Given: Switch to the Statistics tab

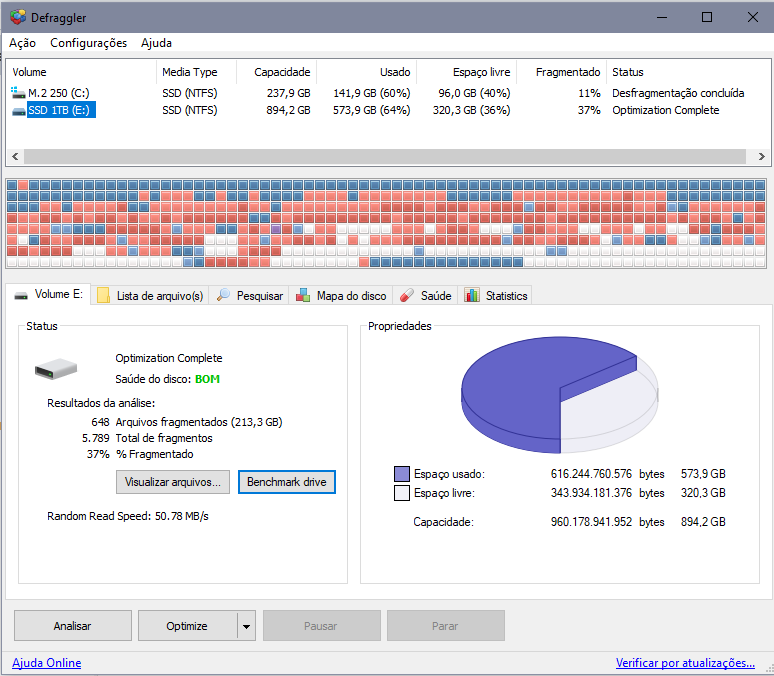Looking at the screenshot, I should 495,295.
